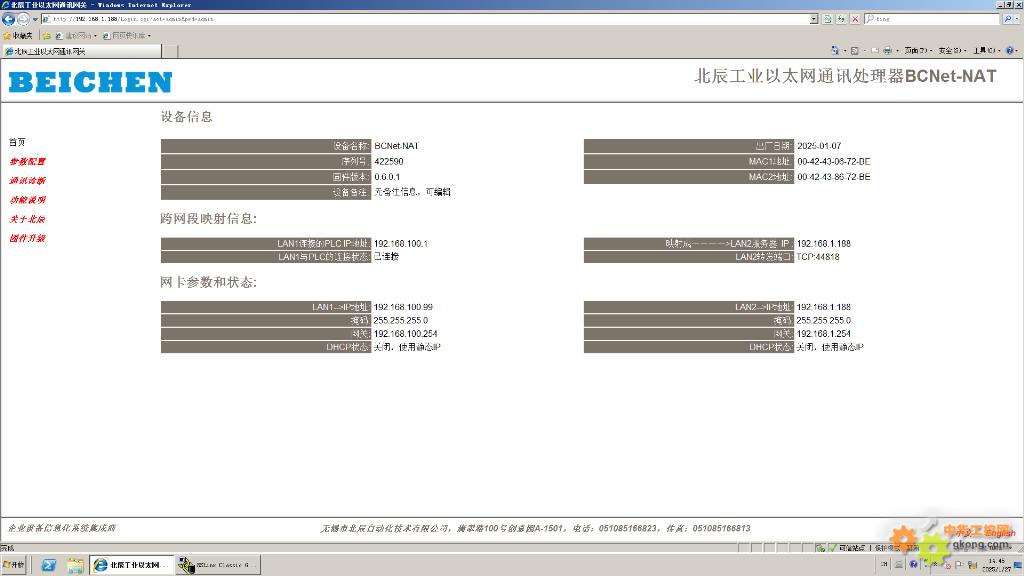Click the Print icon in command bar
Screen dimensions: 1024x576
(x=888, y=50)
